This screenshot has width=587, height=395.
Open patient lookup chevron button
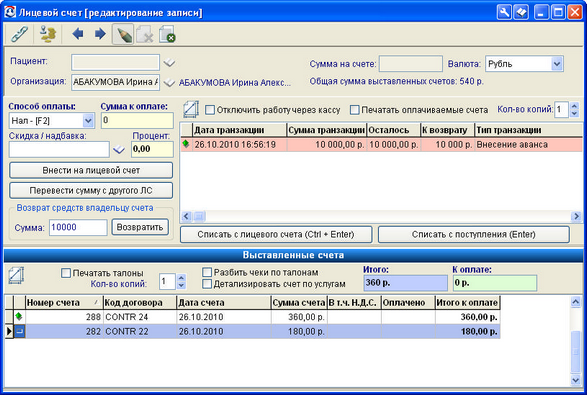(x=170, y=63)
